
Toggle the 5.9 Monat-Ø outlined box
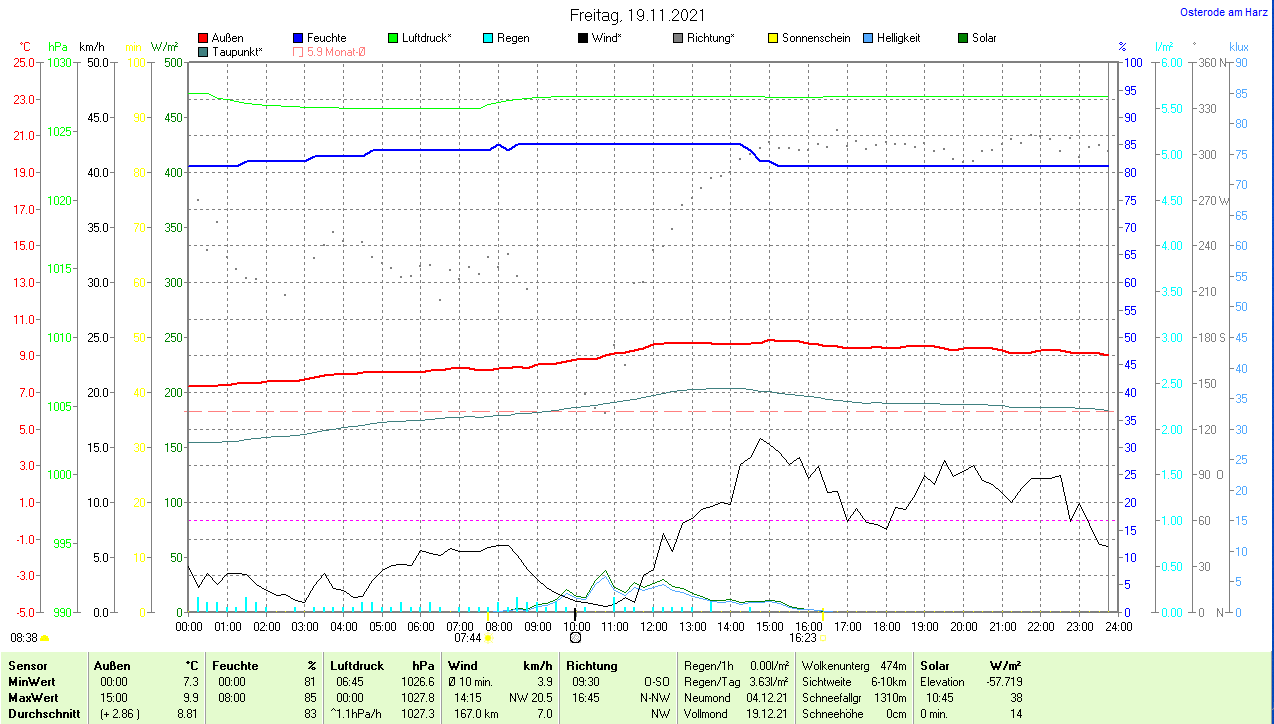tap(298, 51)
